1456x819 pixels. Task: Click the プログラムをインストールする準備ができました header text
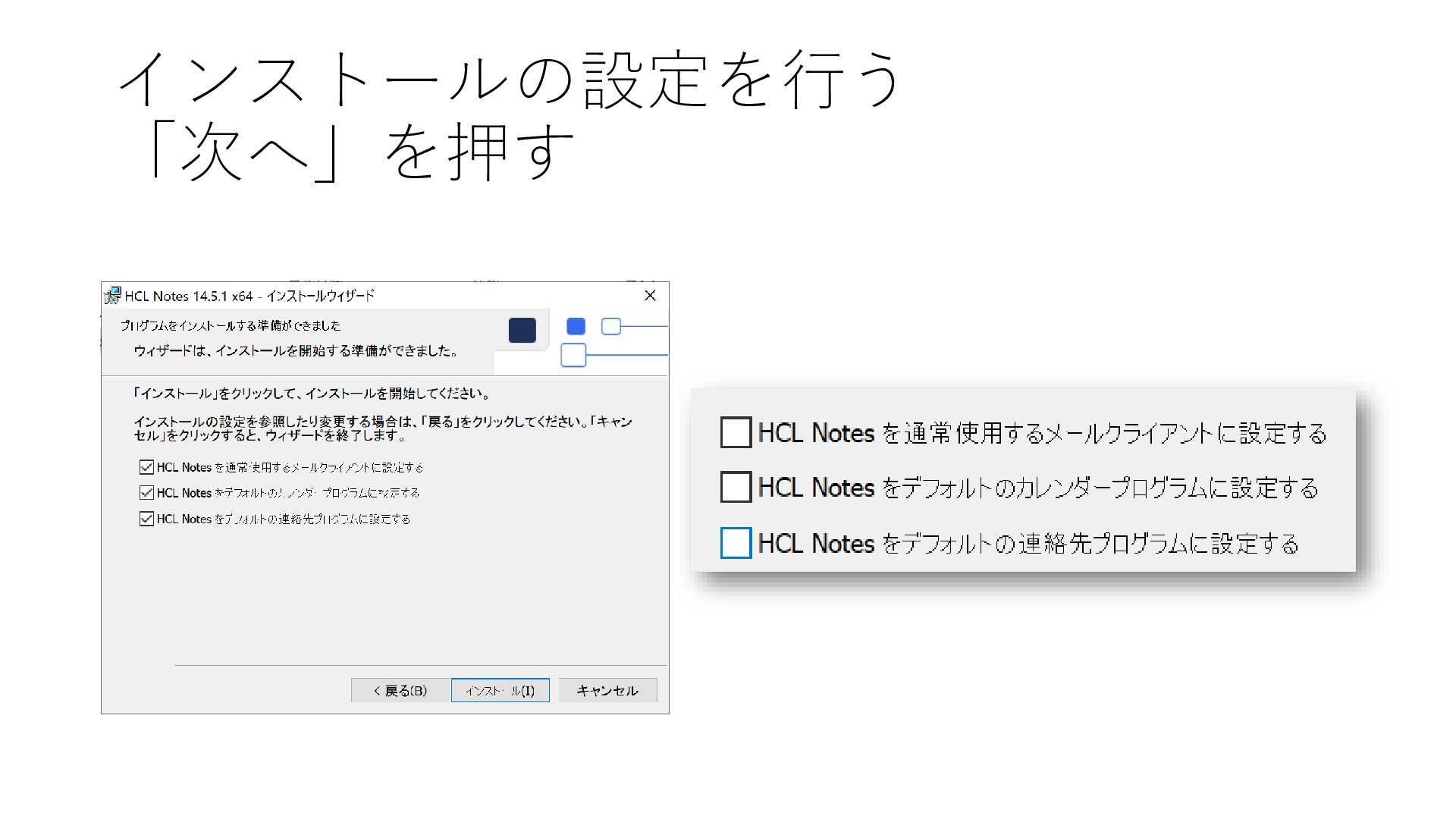coord(231,325)
